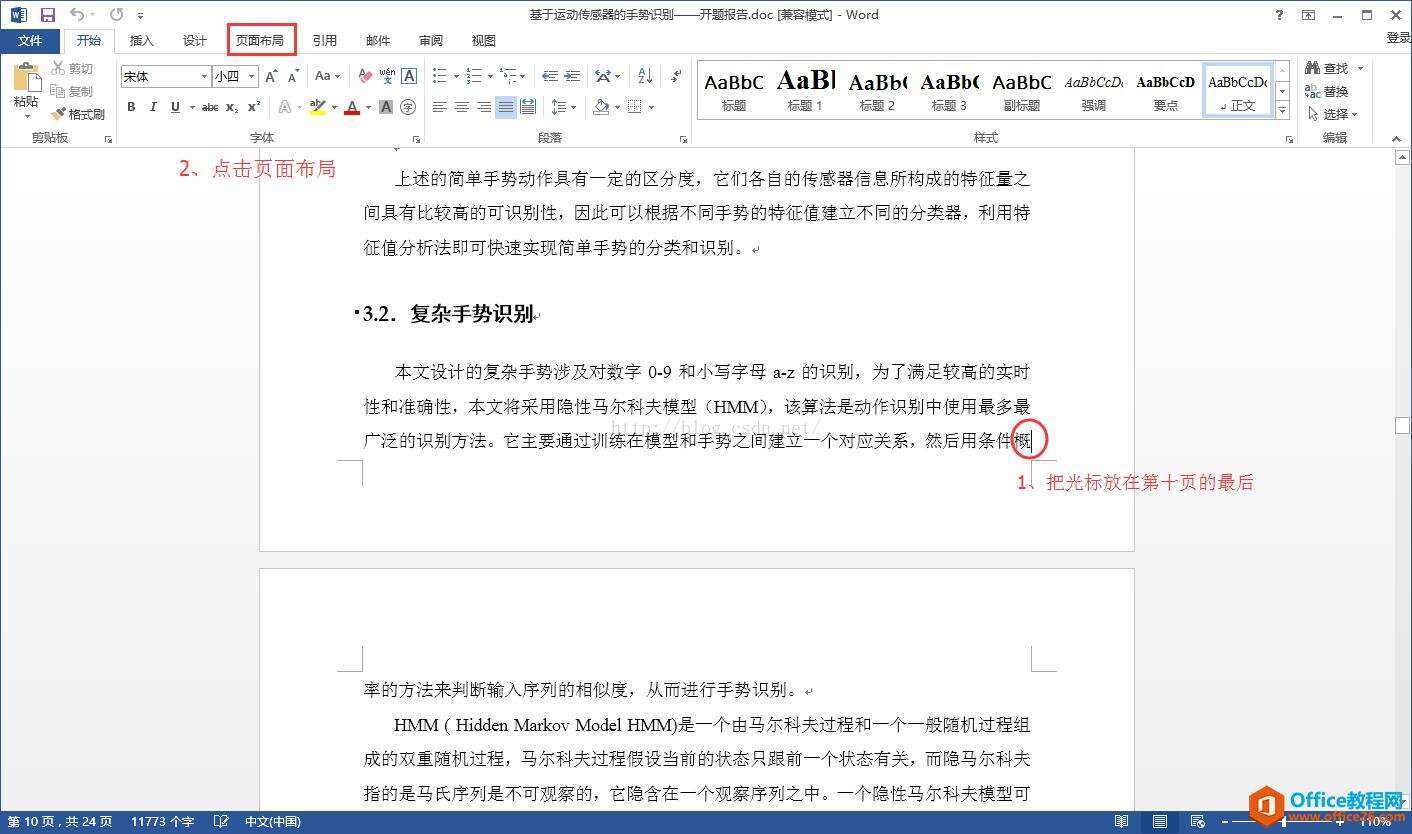
Task: Click the language indicator 中文(中国)
Action: point(273,822)
